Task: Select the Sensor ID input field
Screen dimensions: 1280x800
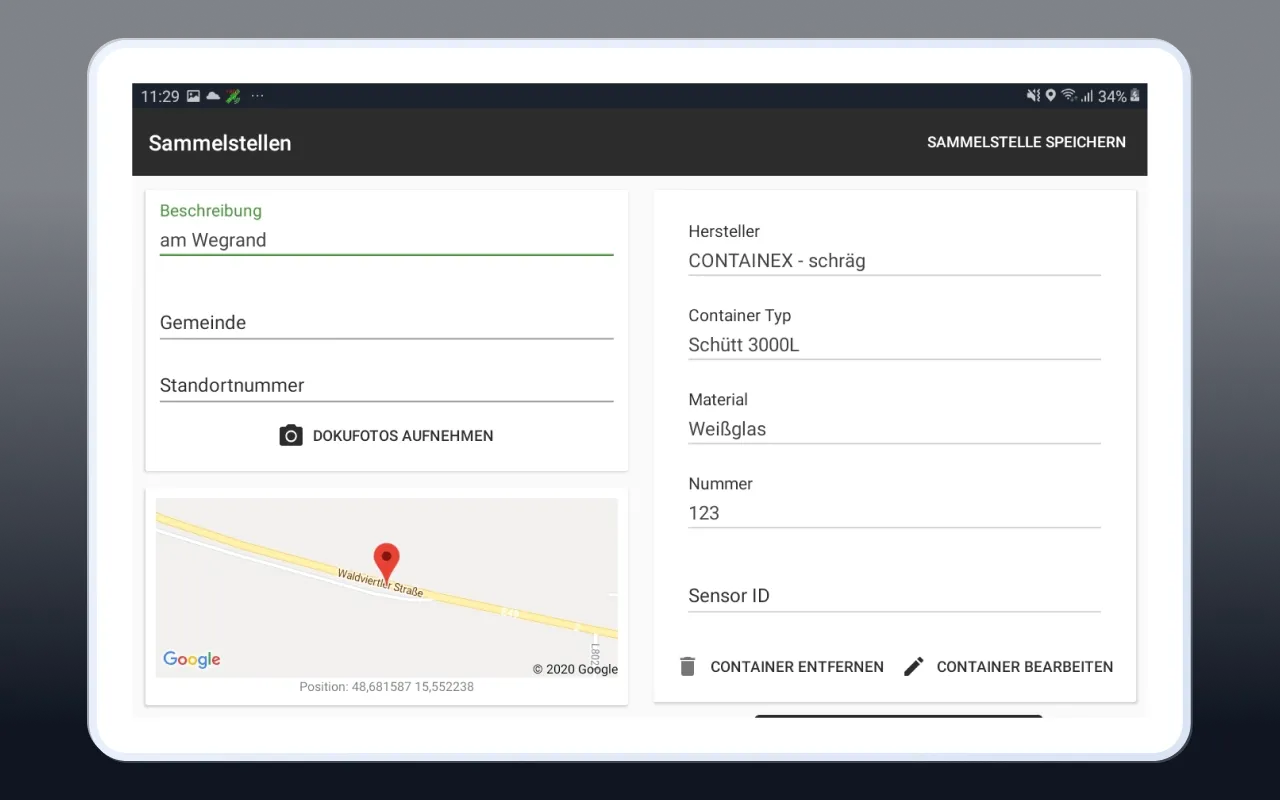Action: pyautogui.click(x=894, y=596)
